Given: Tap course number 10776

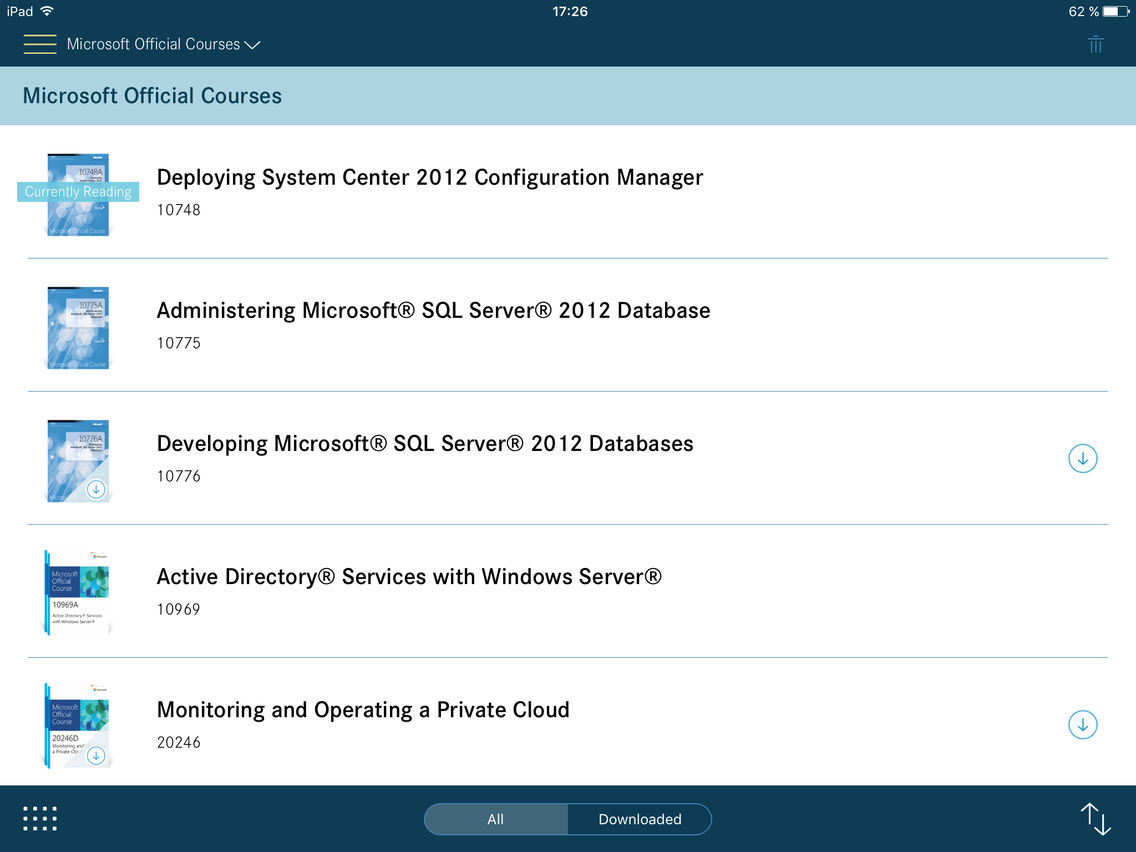Looking at the screenshot, I should coord(178,477).
